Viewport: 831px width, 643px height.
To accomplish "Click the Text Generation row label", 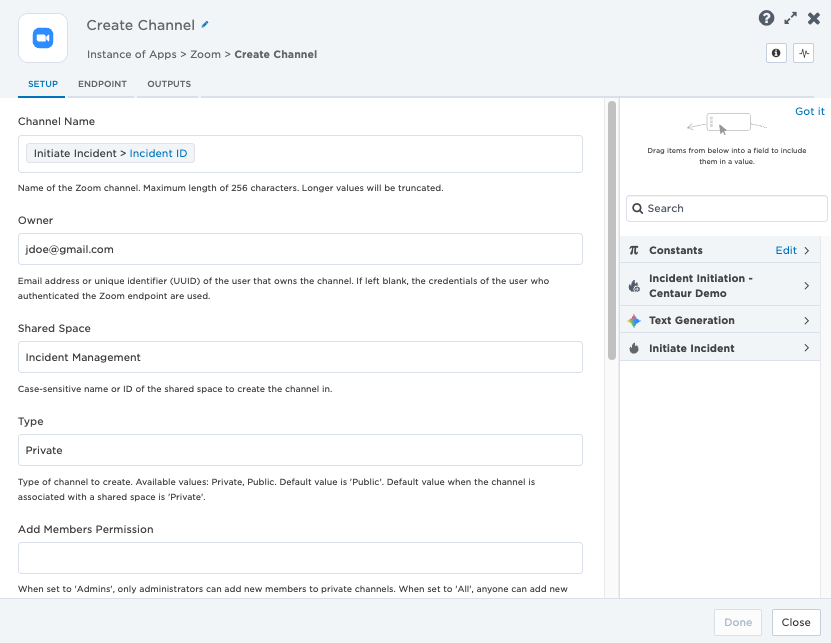I will (692, 321).
